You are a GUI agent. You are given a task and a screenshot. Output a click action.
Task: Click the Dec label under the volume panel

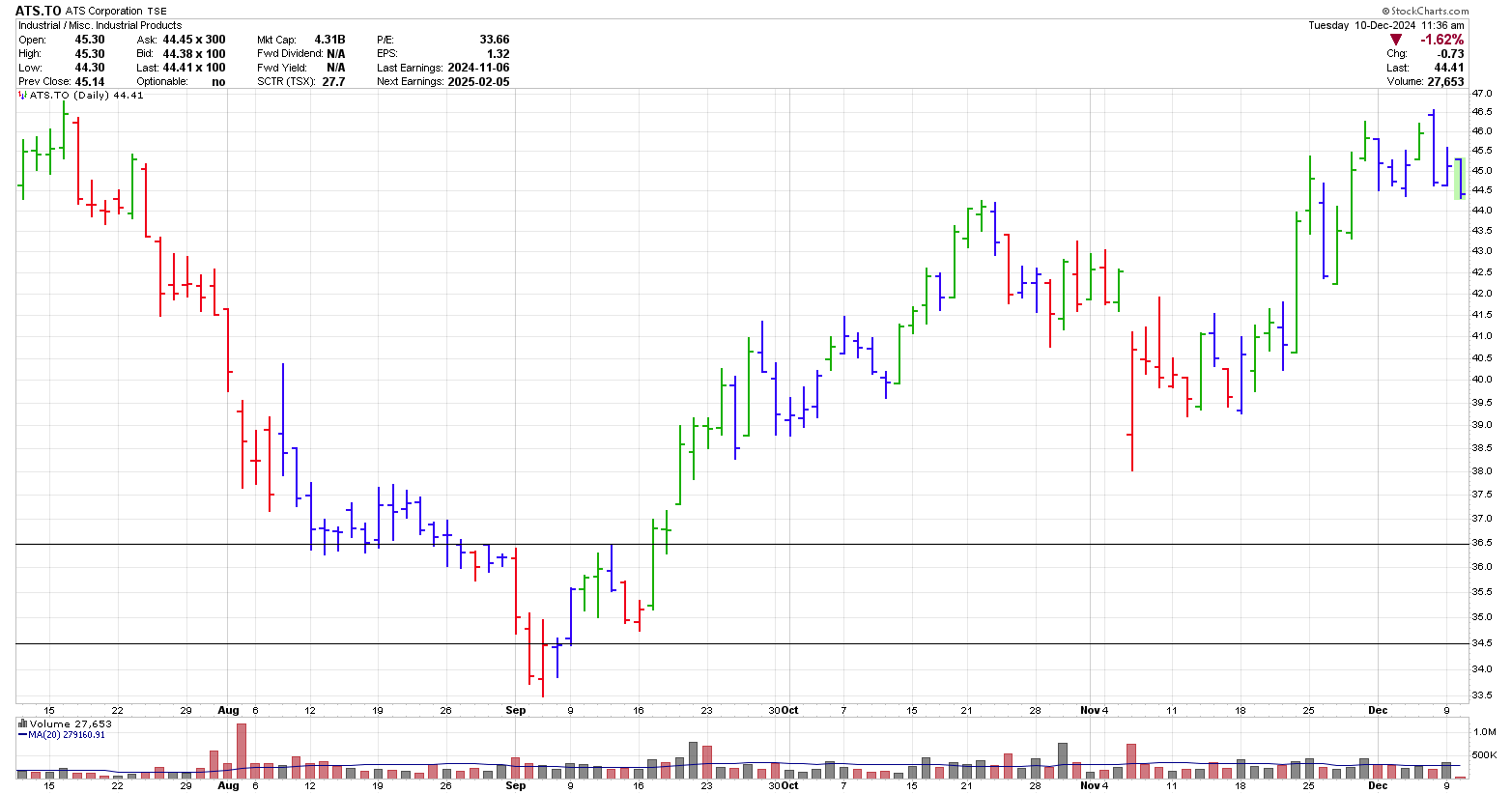tap(1378, 785)
